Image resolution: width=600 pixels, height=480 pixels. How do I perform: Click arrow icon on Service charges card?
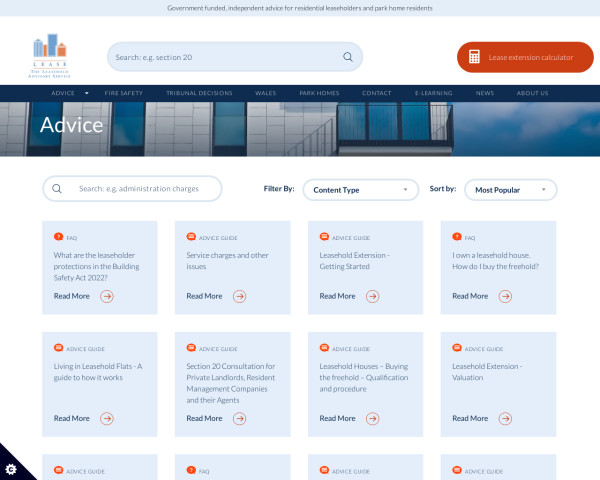click(x=239, y=296)
